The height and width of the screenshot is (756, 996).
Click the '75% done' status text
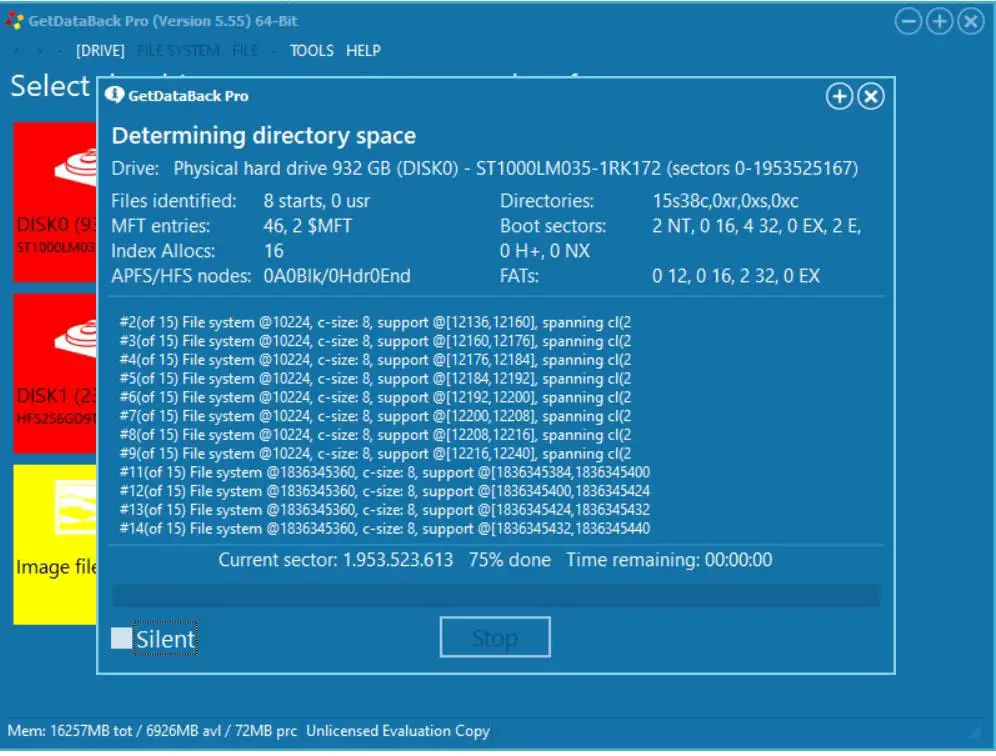click(509, 560)
